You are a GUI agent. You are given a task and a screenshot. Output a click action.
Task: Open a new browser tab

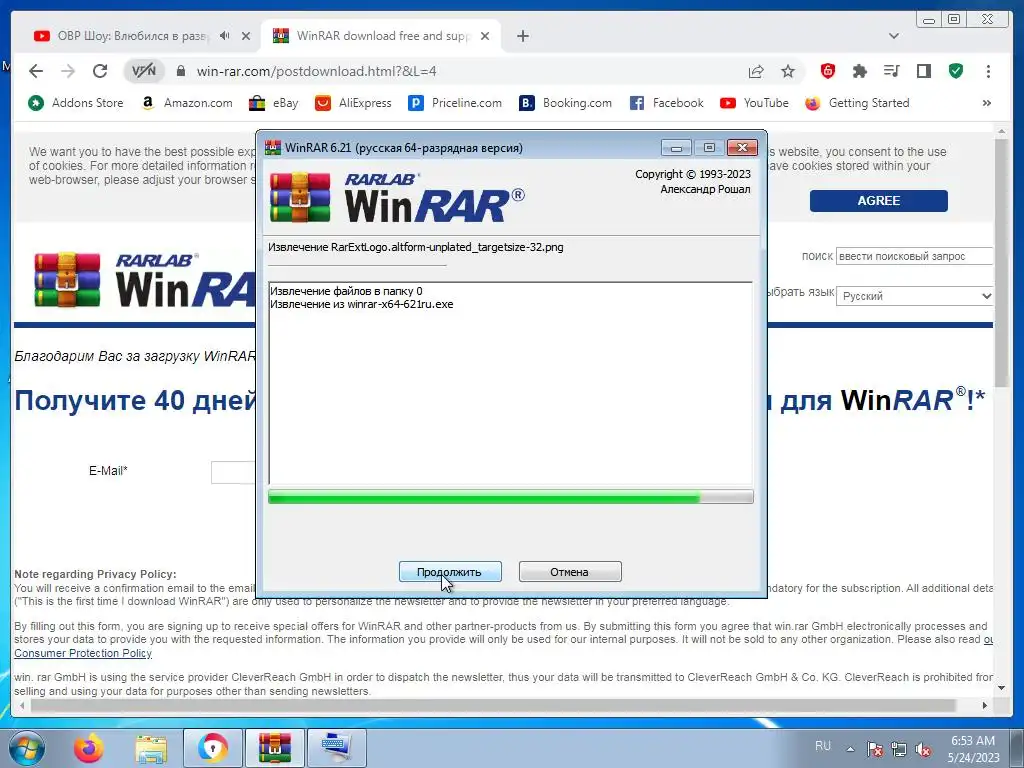click(x=522, y=36)
